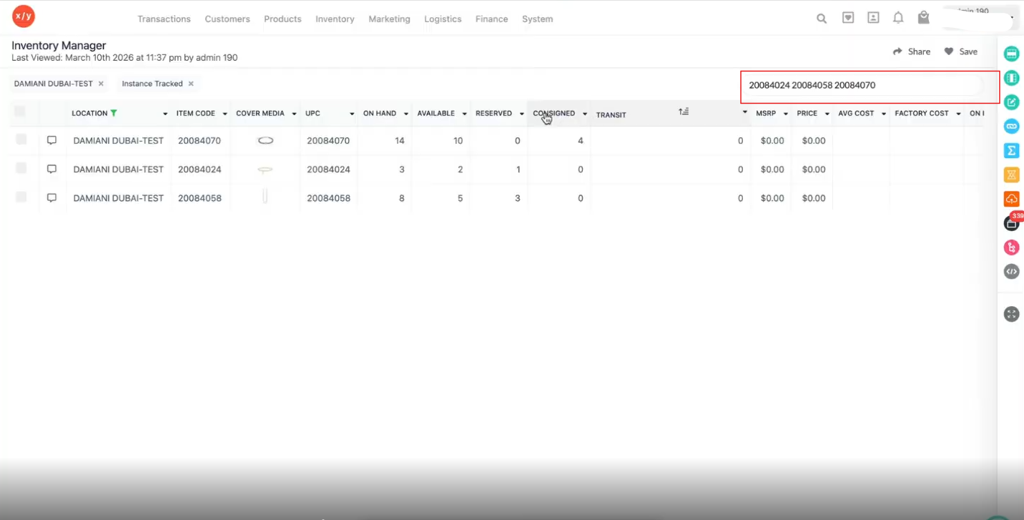Click the blue link icon in sidebar
This screenshot has height=520, width=1024.
[1012, 126]
